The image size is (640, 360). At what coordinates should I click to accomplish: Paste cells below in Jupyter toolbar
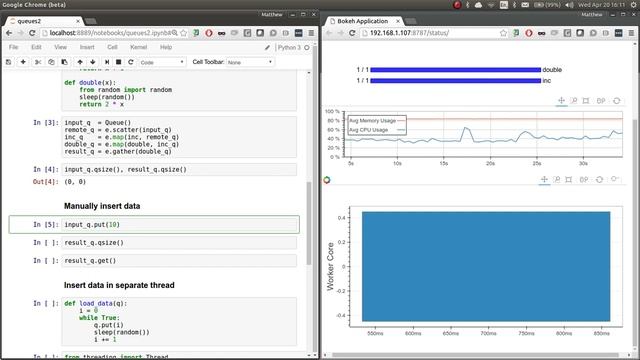point(64,62)
